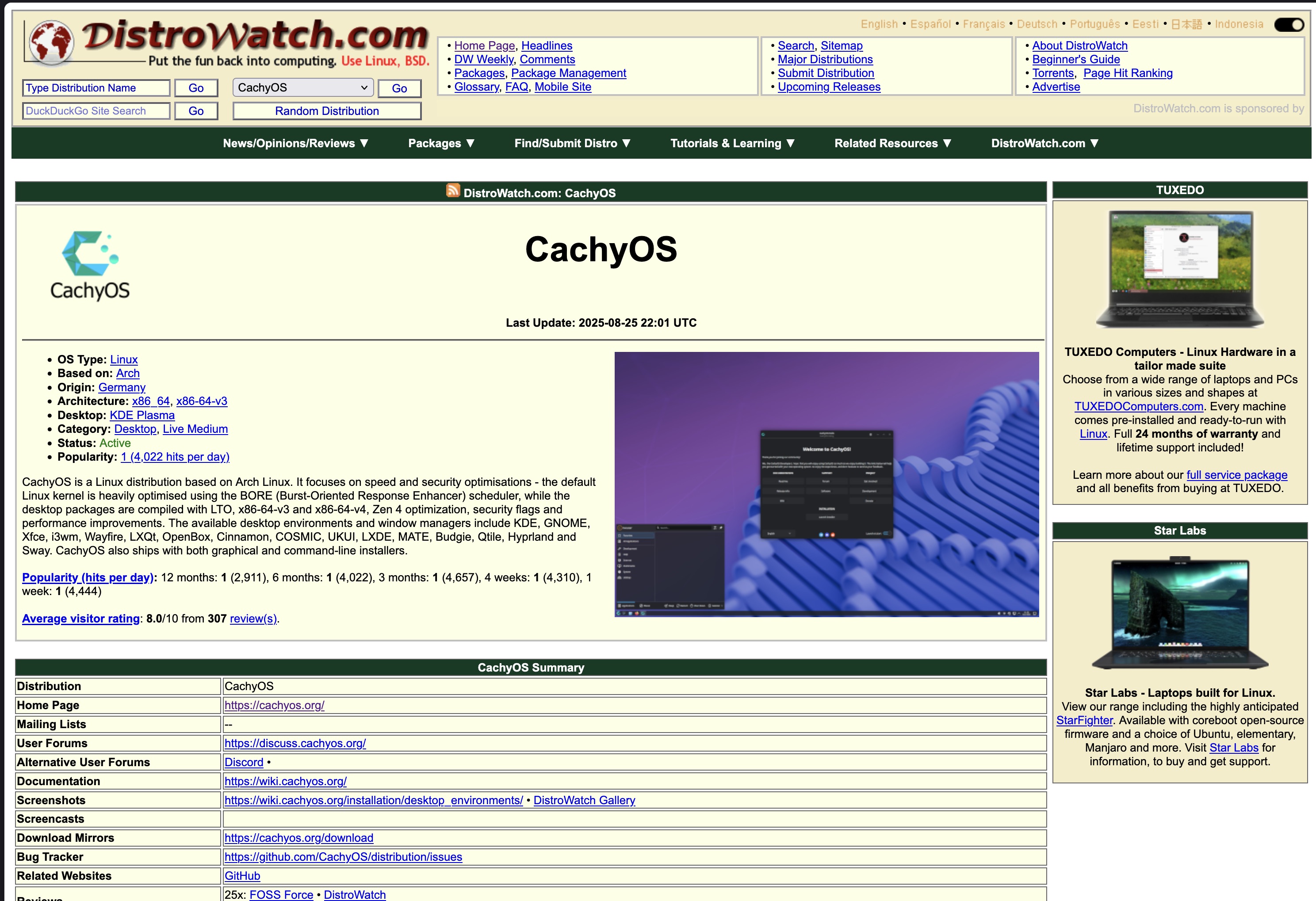
Task: Open the cachyos.org/download mirror link
Action: tap(299, 838)
